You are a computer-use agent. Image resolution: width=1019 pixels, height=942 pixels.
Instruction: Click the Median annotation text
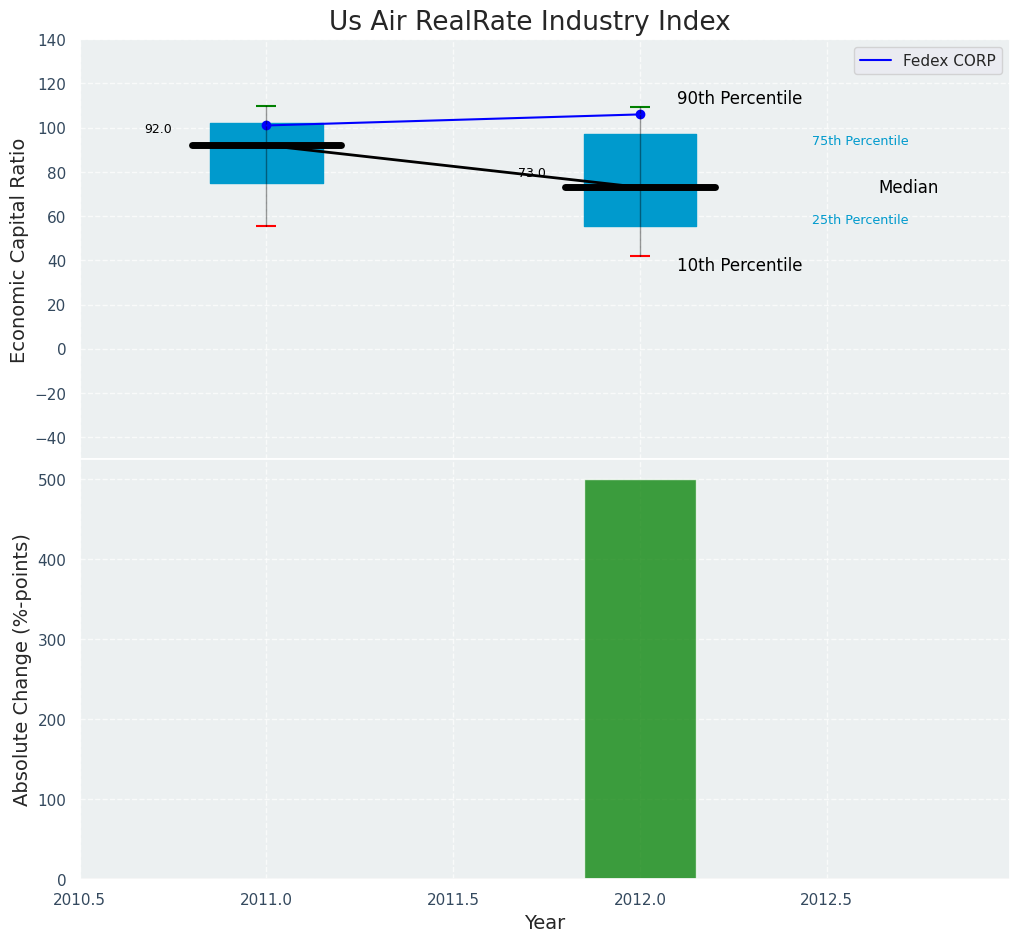pyautogui.click(x=908, y=187)
